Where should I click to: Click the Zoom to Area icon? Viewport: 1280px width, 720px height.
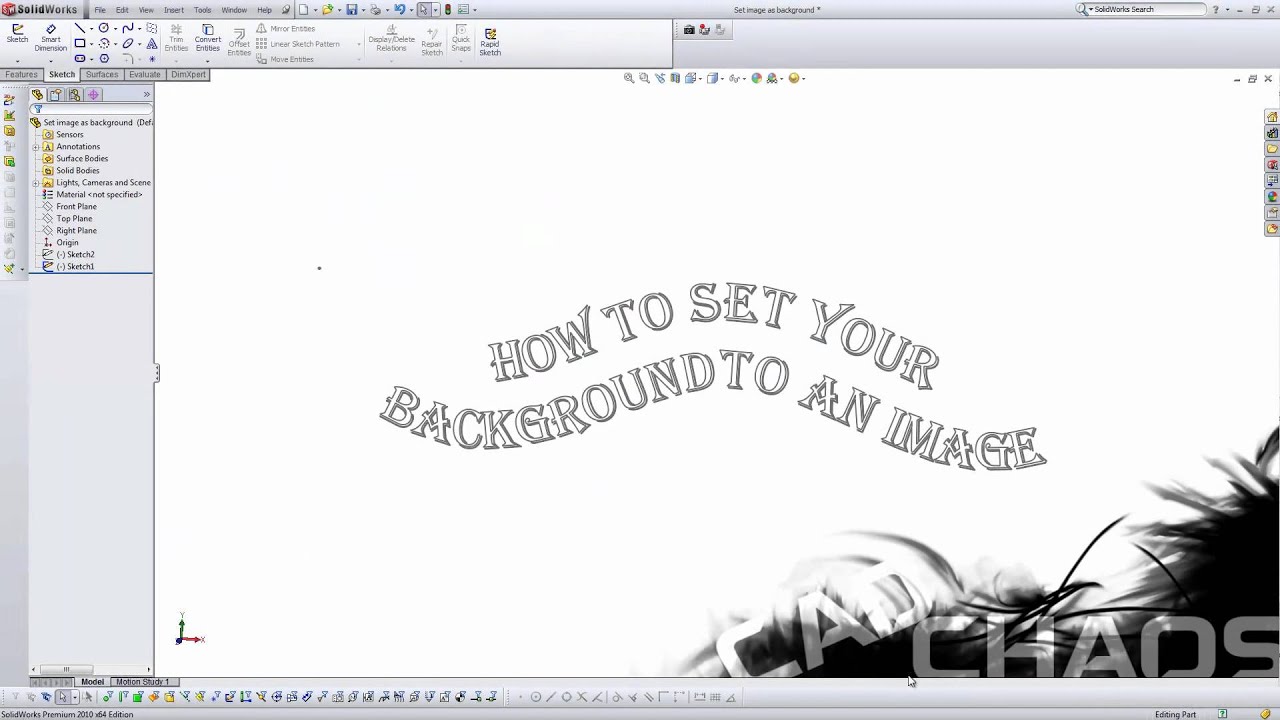click(644, 78)
